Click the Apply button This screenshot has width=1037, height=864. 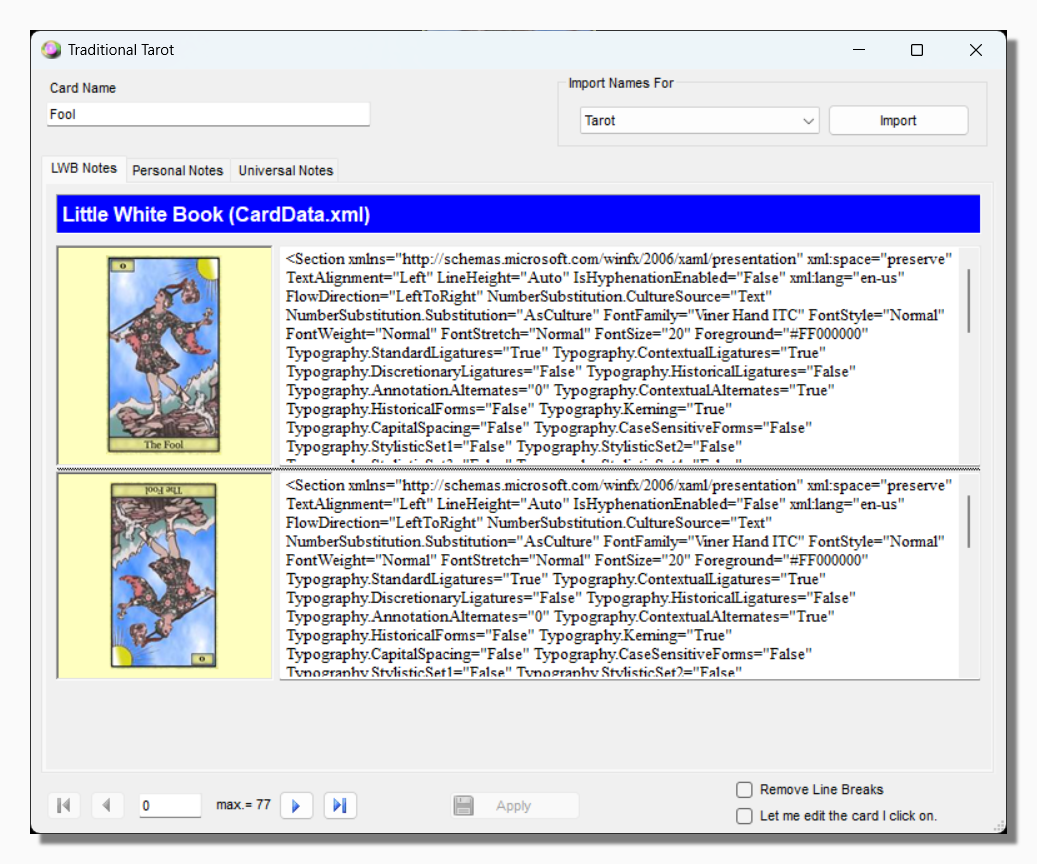tap(515, 805)
